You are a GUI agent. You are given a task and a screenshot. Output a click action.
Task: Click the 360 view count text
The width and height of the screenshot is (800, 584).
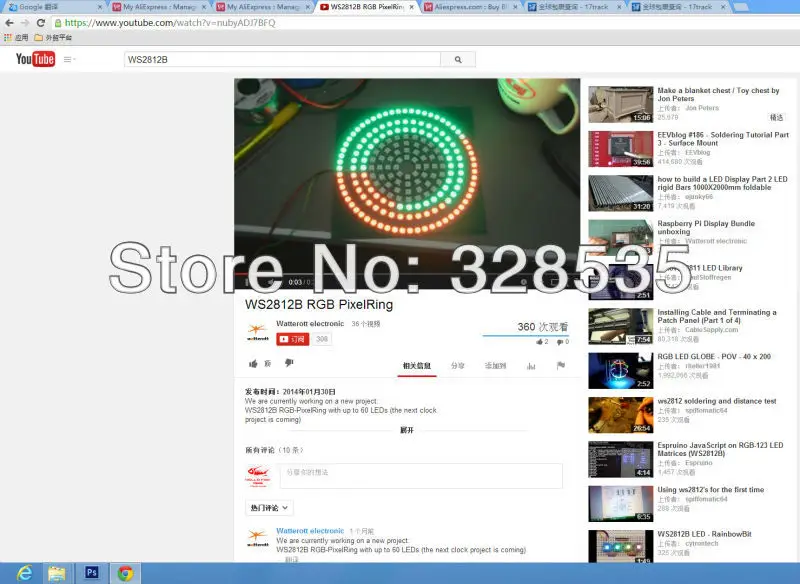coord(542,327)
